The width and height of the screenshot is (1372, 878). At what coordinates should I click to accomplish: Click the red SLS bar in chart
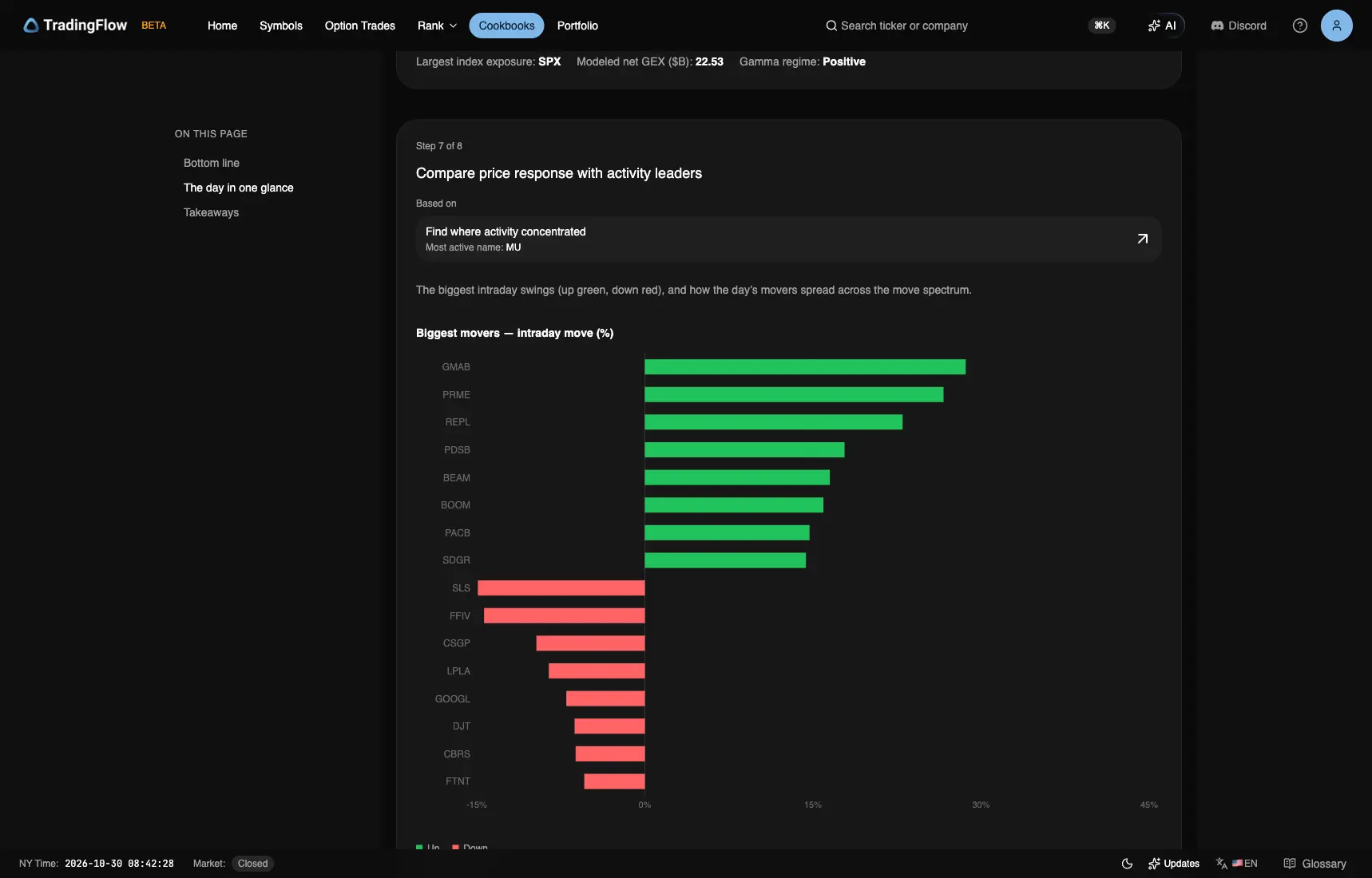pyautogui.click(x=561, y=588)
